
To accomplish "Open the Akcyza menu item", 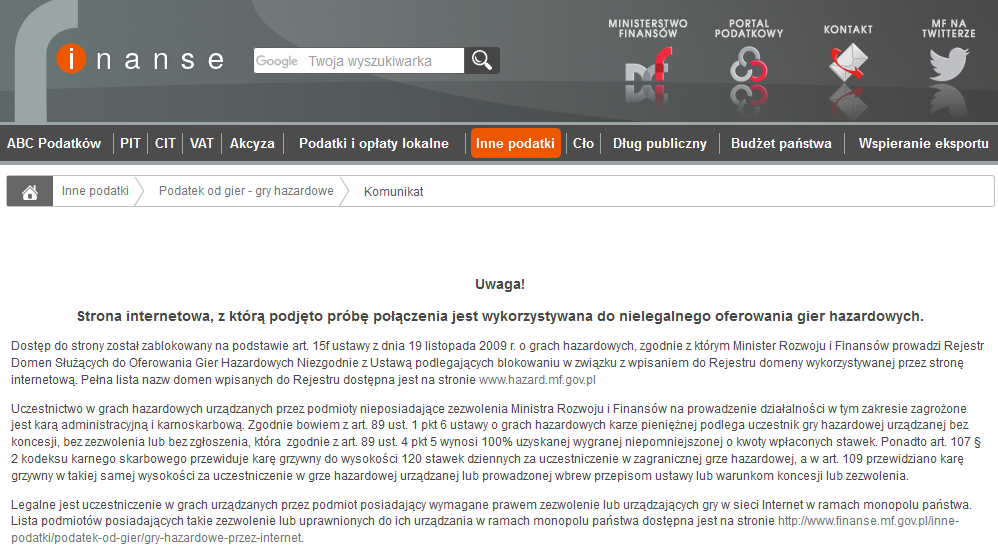I will click(x=252, y=143).
